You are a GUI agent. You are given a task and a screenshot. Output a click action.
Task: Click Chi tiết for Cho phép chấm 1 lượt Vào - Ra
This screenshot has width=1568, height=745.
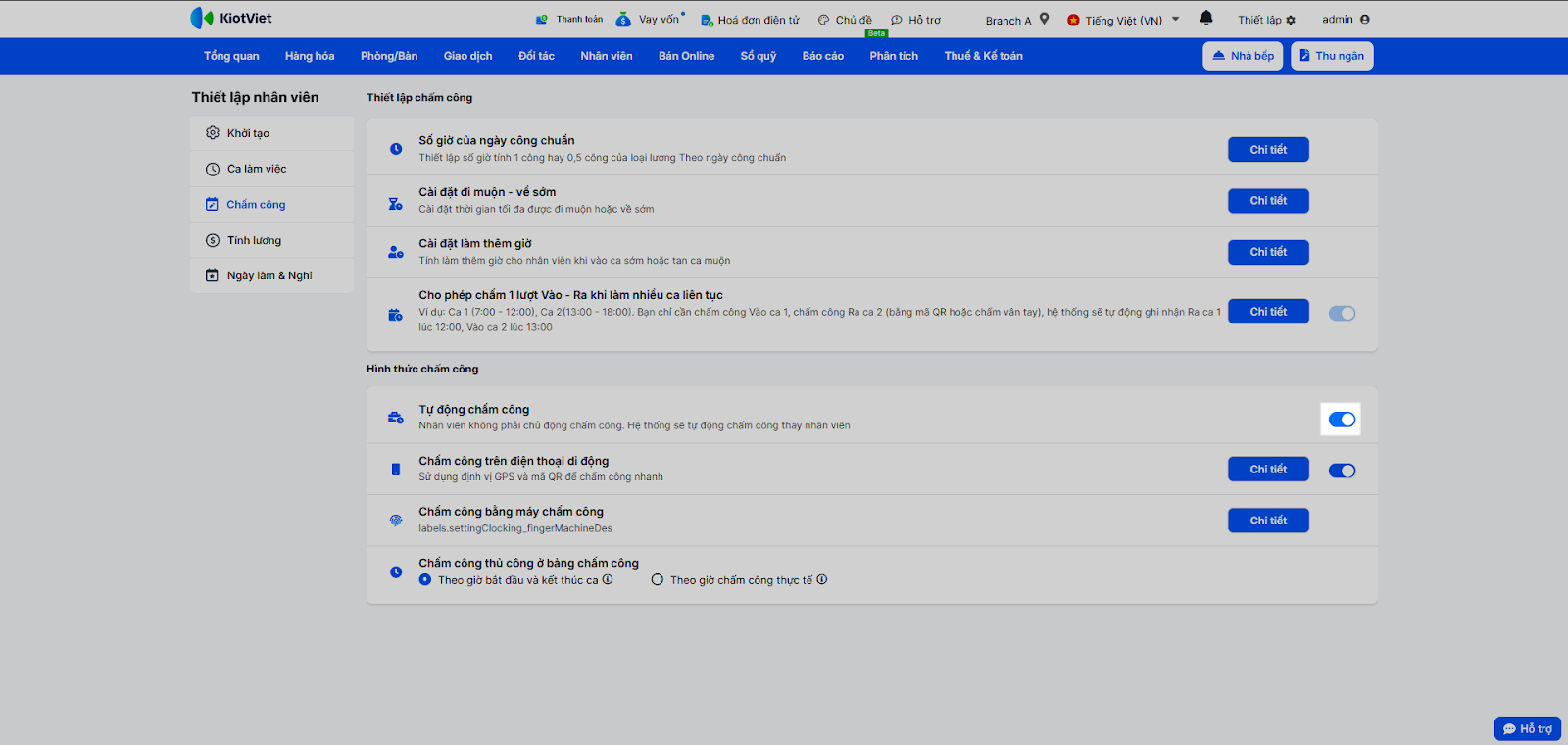(x=1268, y=312)
